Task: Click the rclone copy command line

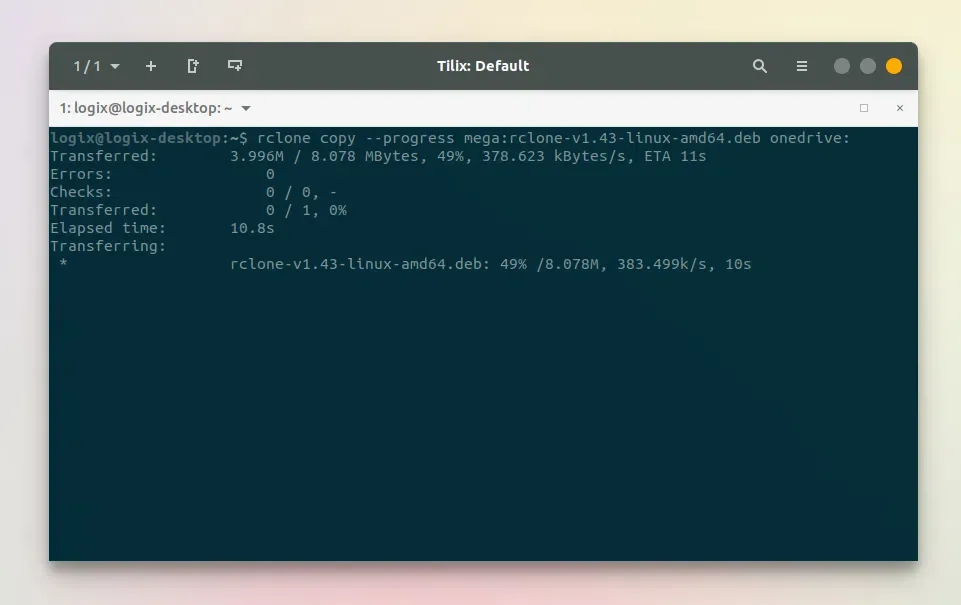Action: click(450, 138)
